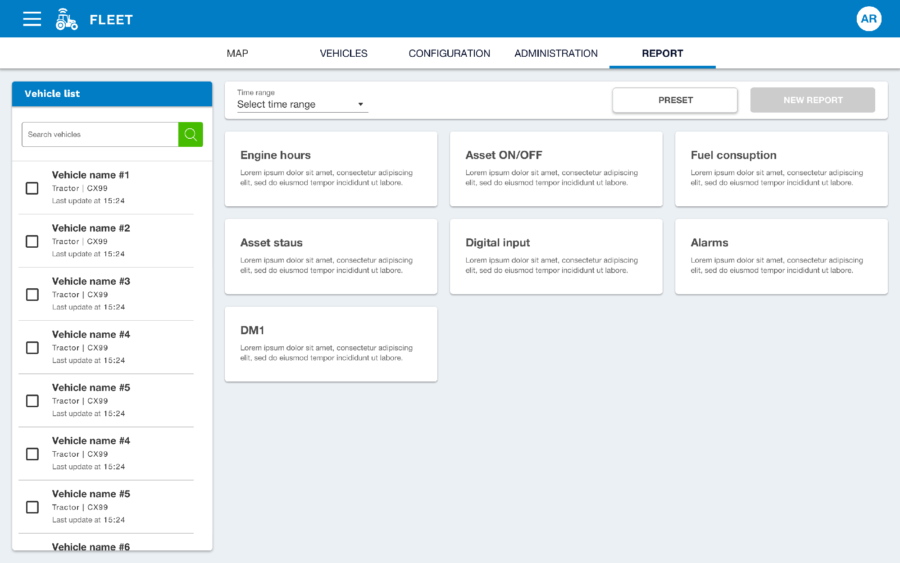Select the Fuel consuption report card
Image resolution: width=900 pixels, height=563 pixels.
[x=781, y=169]
